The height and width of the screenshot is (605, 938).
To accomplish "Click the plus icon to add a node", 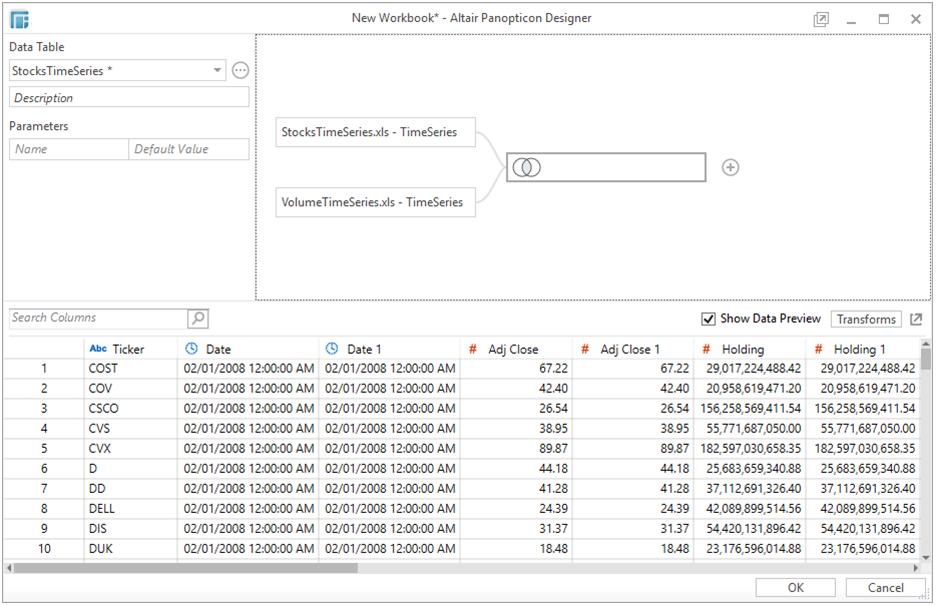I will [x=730, y=168].
